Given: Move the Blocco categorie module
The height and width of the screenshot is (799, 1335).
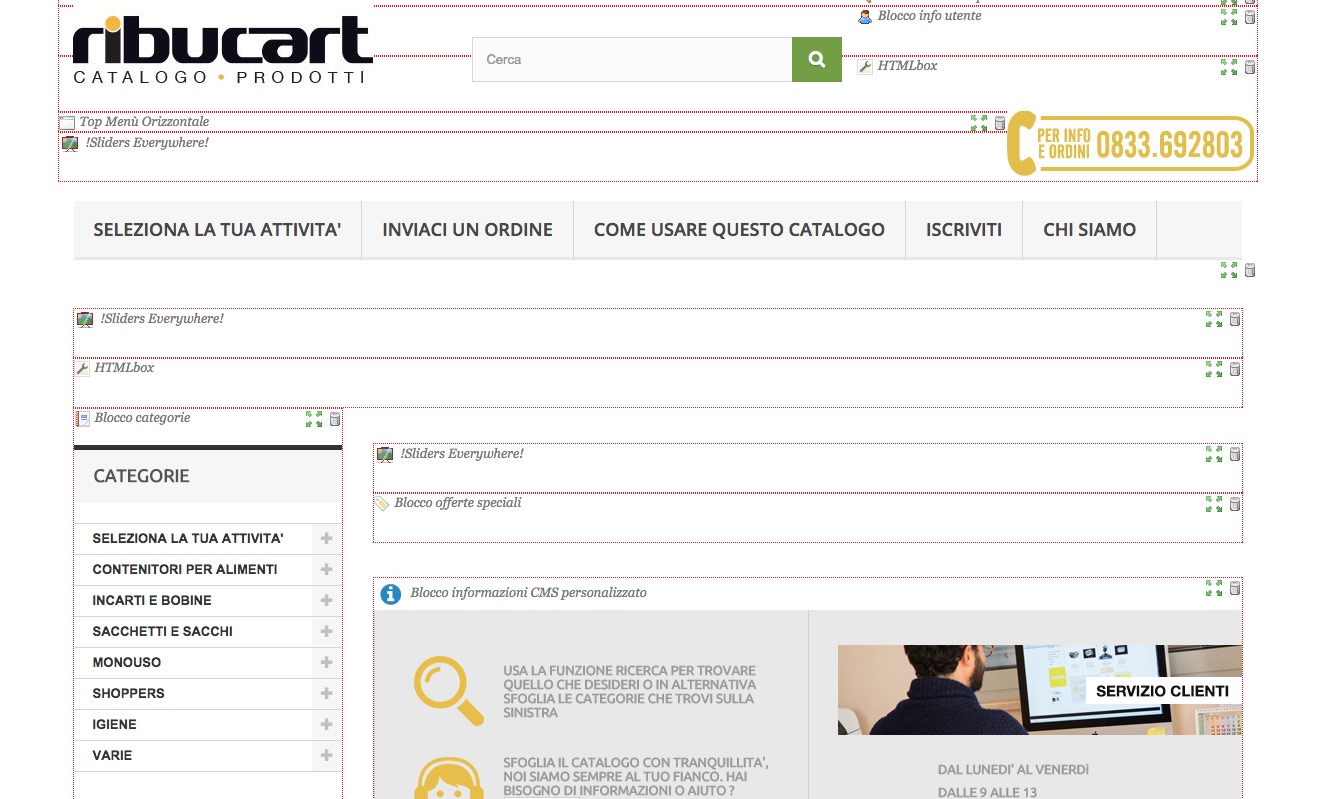Looking at the screenshot, I should click(x=314, y=419).
